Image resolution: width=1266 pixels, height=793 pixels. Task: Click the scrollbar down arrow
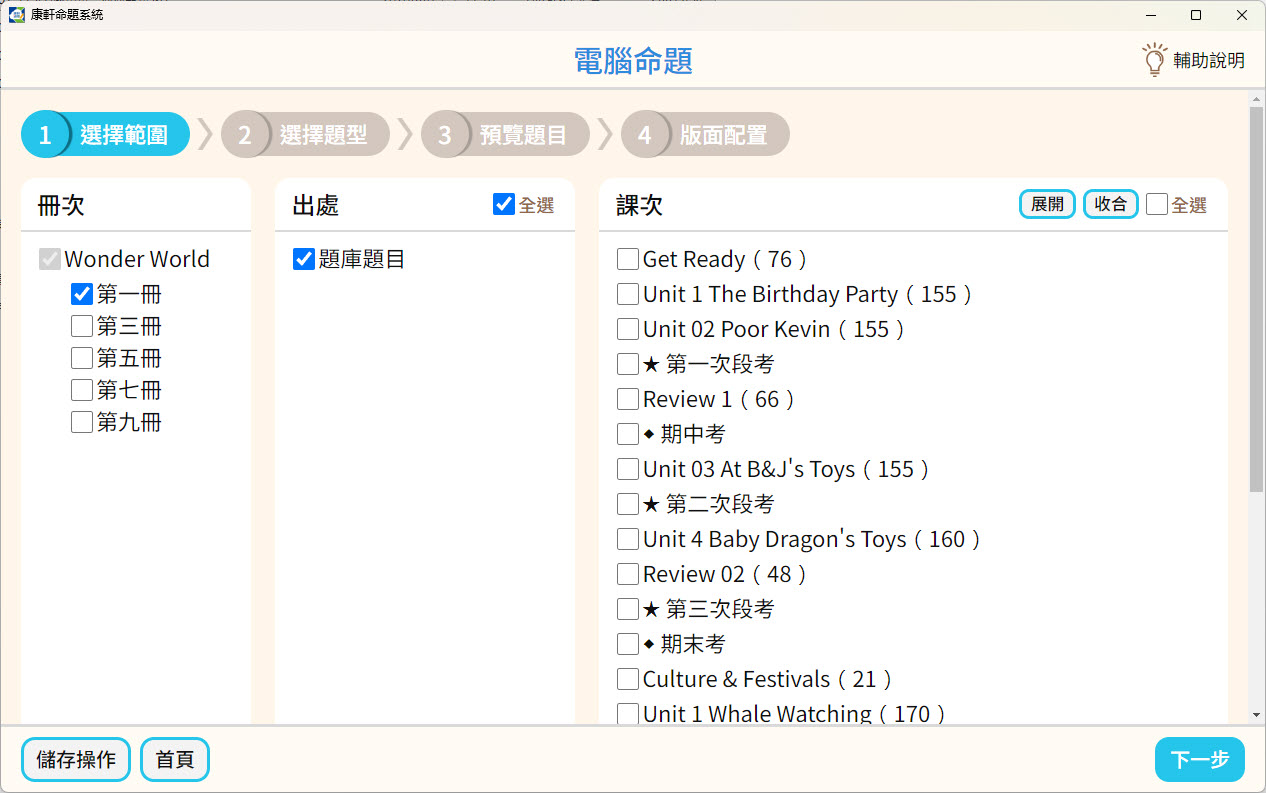pos(1257,715)
